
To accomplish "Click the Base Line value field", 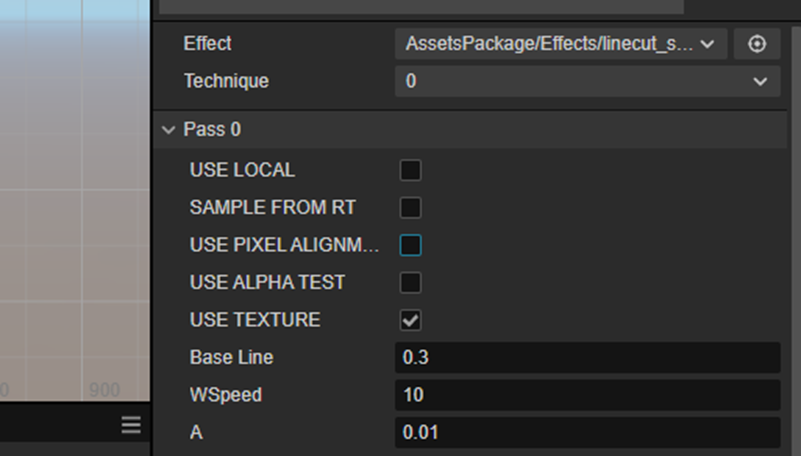I will pos(587,357).
